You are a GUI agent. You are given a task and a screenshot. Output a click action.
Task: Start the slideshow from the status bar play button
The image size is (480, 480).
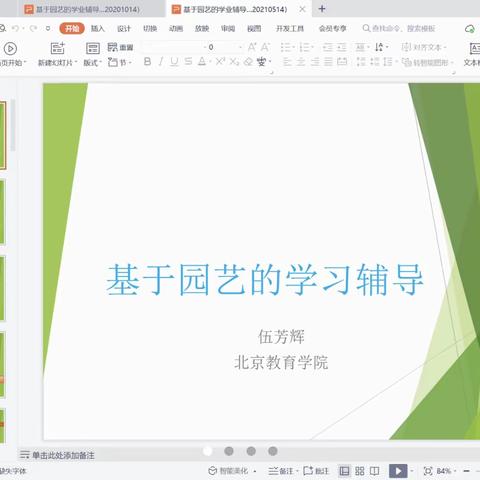398,471
